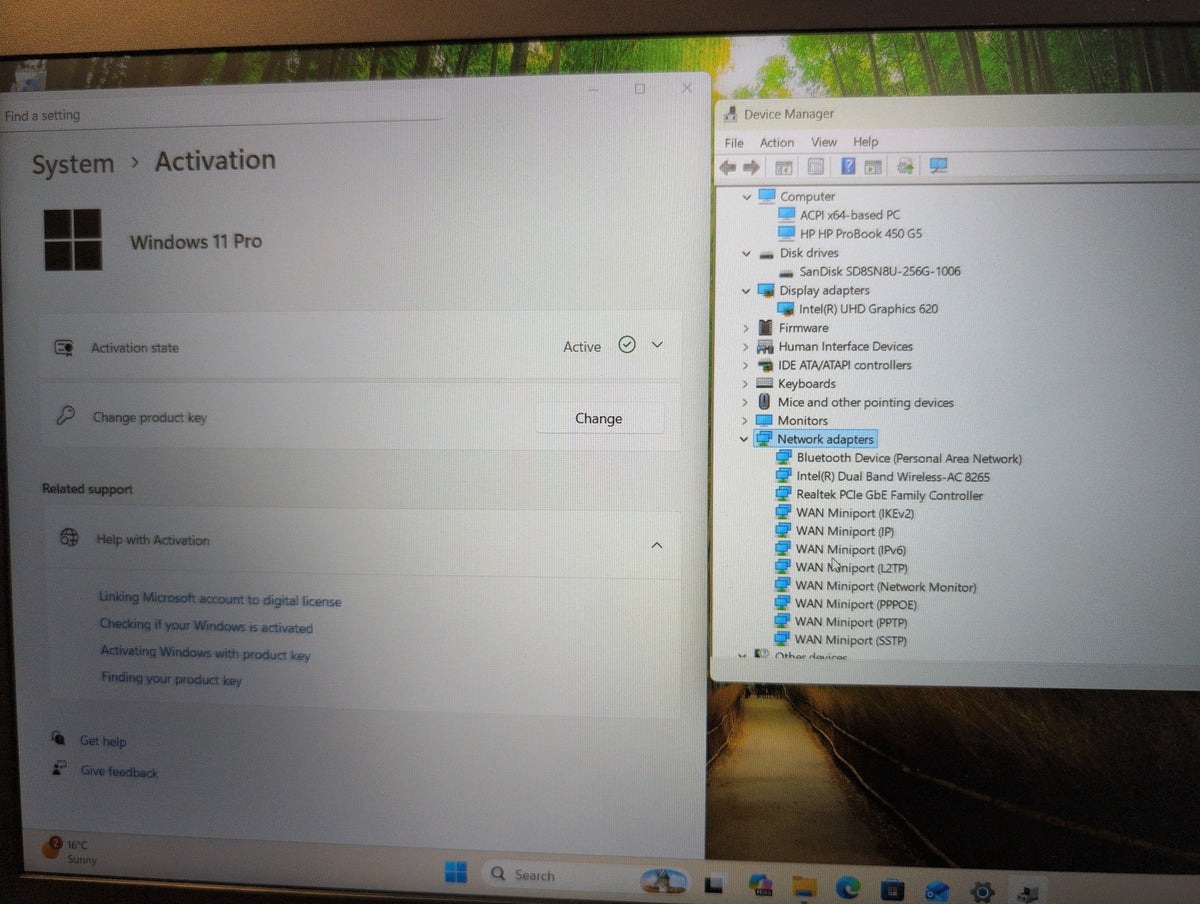The height and width of the screenshot is (904, 1200).
Task: Select Bluetooth Device (Personal Area Network)
Action: coord(909,458)
